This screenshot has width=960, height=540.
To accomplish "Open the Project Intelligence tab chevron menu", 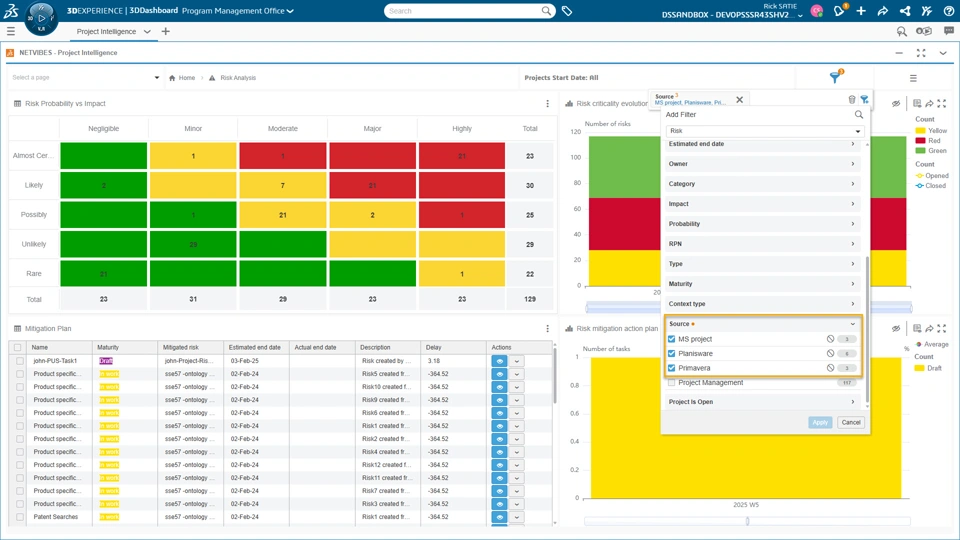I will (147, 31).
